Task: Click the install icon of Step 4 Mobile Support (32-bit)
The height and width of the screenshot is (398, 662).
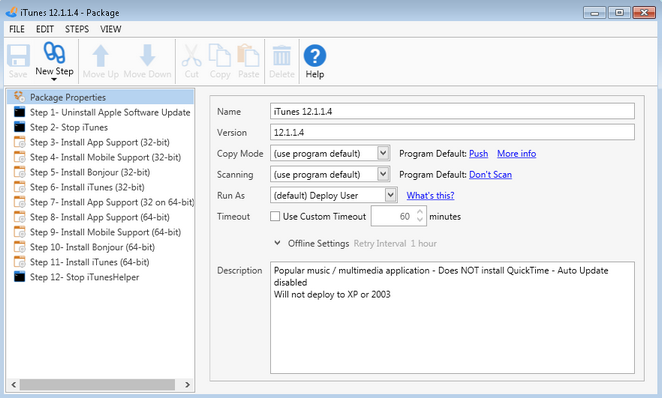Action: pyautogui.click(x=19, y=157)
